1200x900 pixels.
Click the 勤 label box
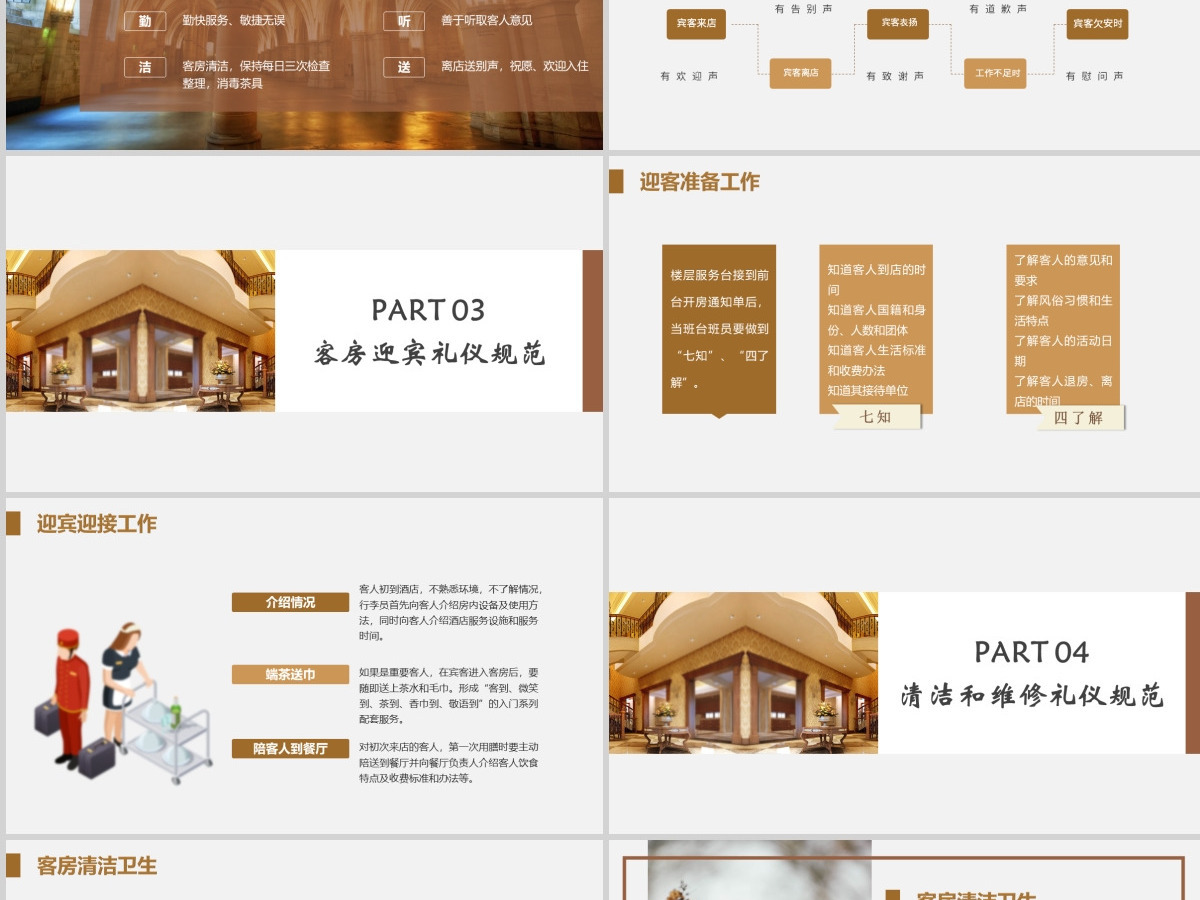[x=145, y=21]
